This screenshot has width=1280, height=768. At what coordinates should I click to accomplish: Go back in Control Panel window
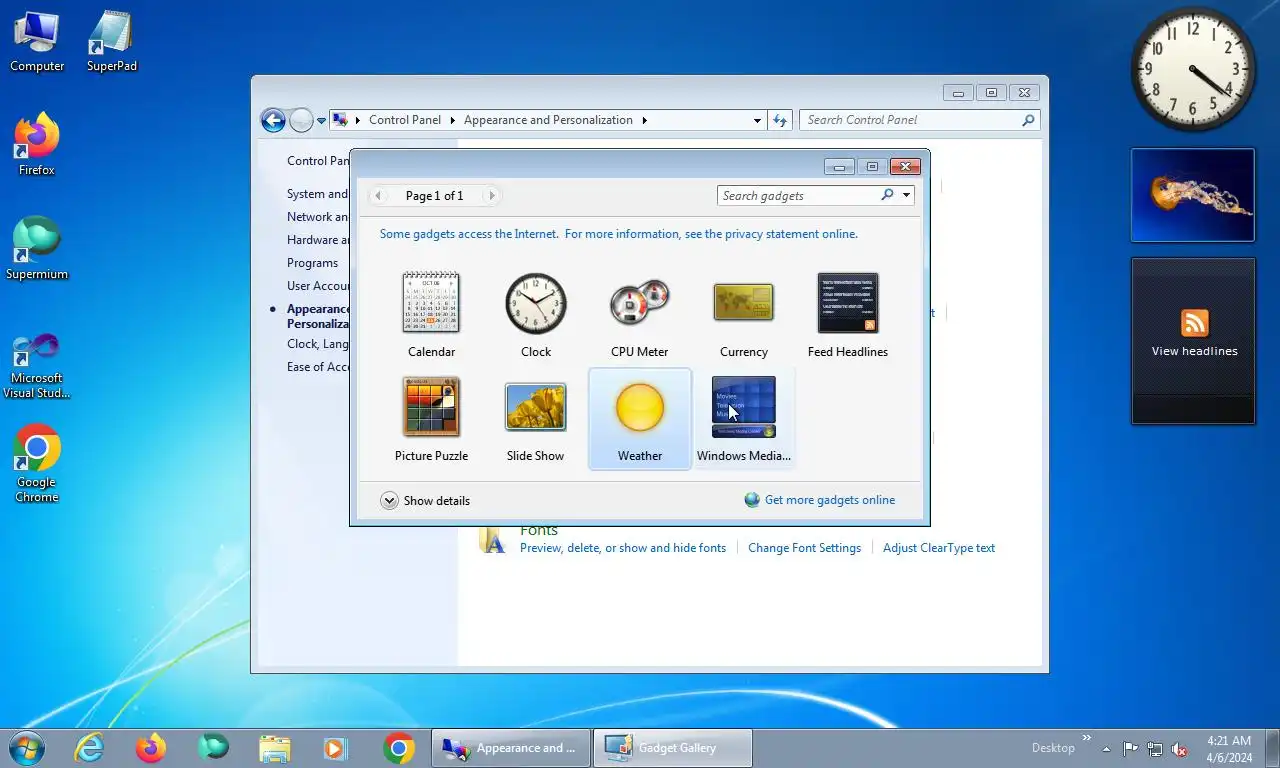pos(273,120)
